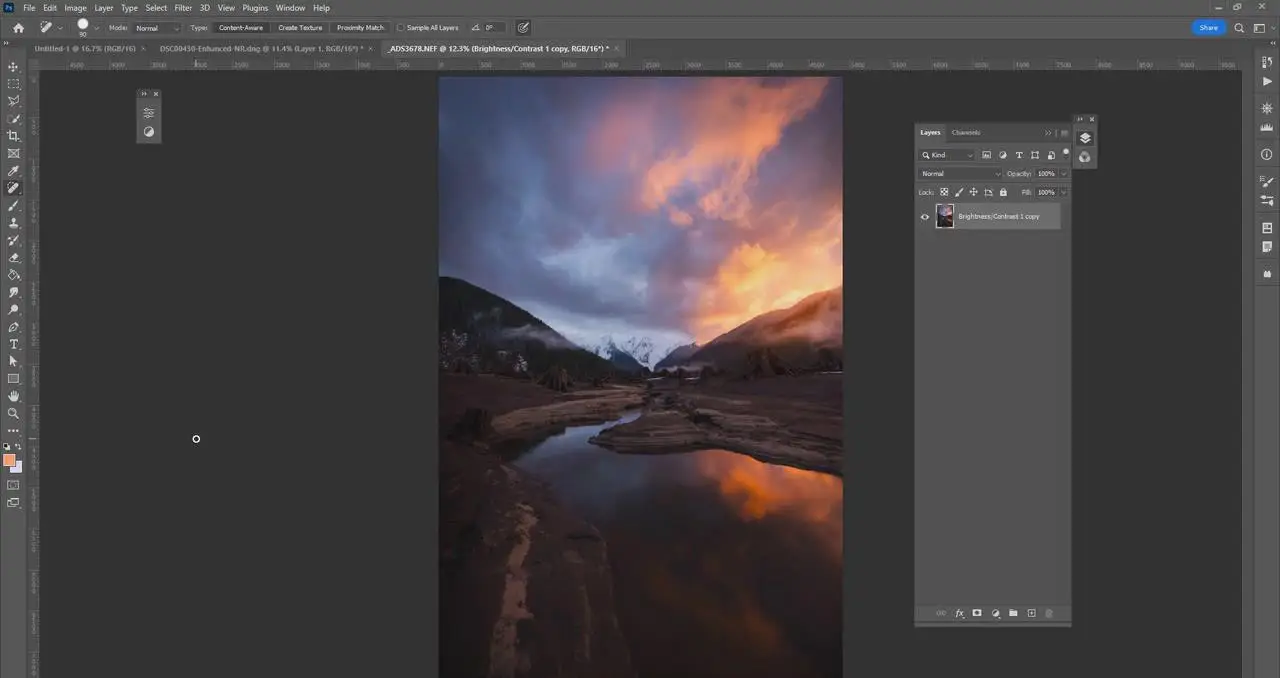Select the Horizontal Type tool
This screenshot has height=678, width=1280.
[x=13, y=344]
